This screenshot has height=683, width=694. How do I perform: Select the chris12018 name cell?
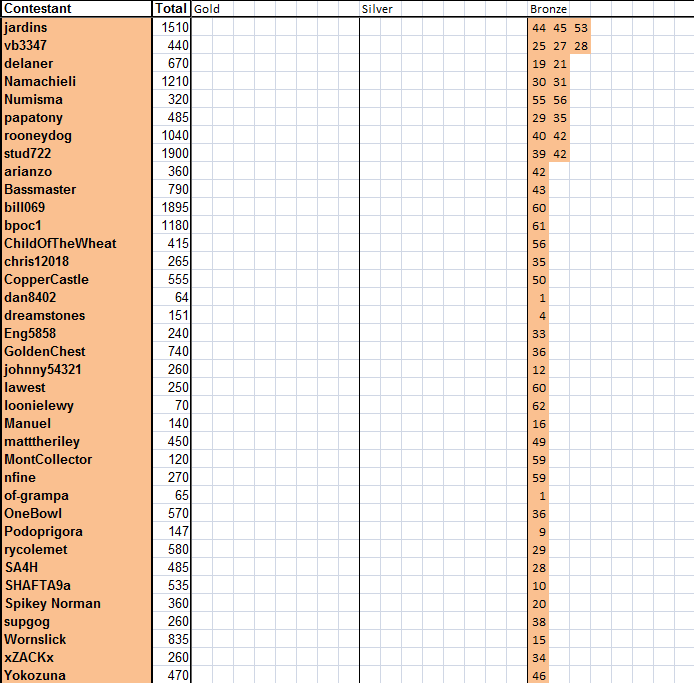[77, 262]
